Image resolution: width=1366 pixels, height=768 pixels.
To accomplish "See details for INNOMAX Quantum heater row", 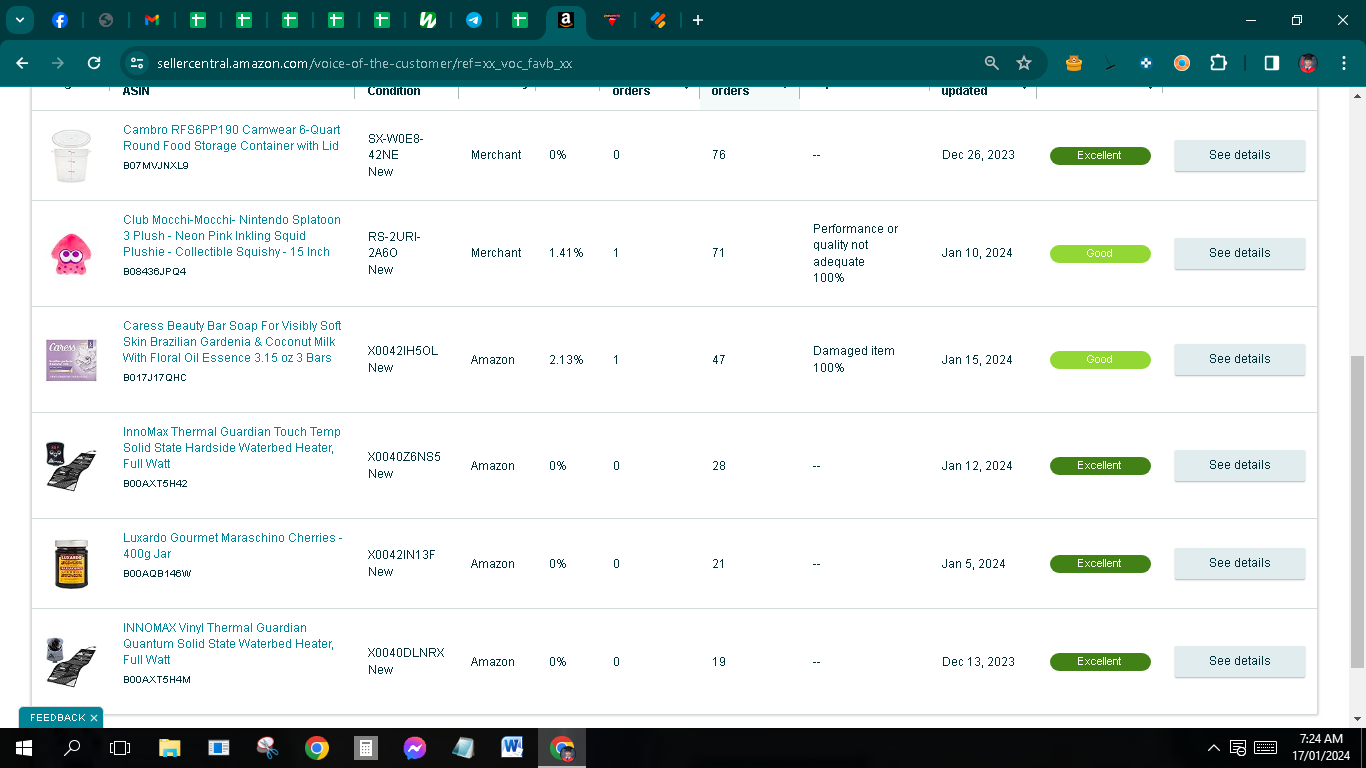I will point(1239,661).
